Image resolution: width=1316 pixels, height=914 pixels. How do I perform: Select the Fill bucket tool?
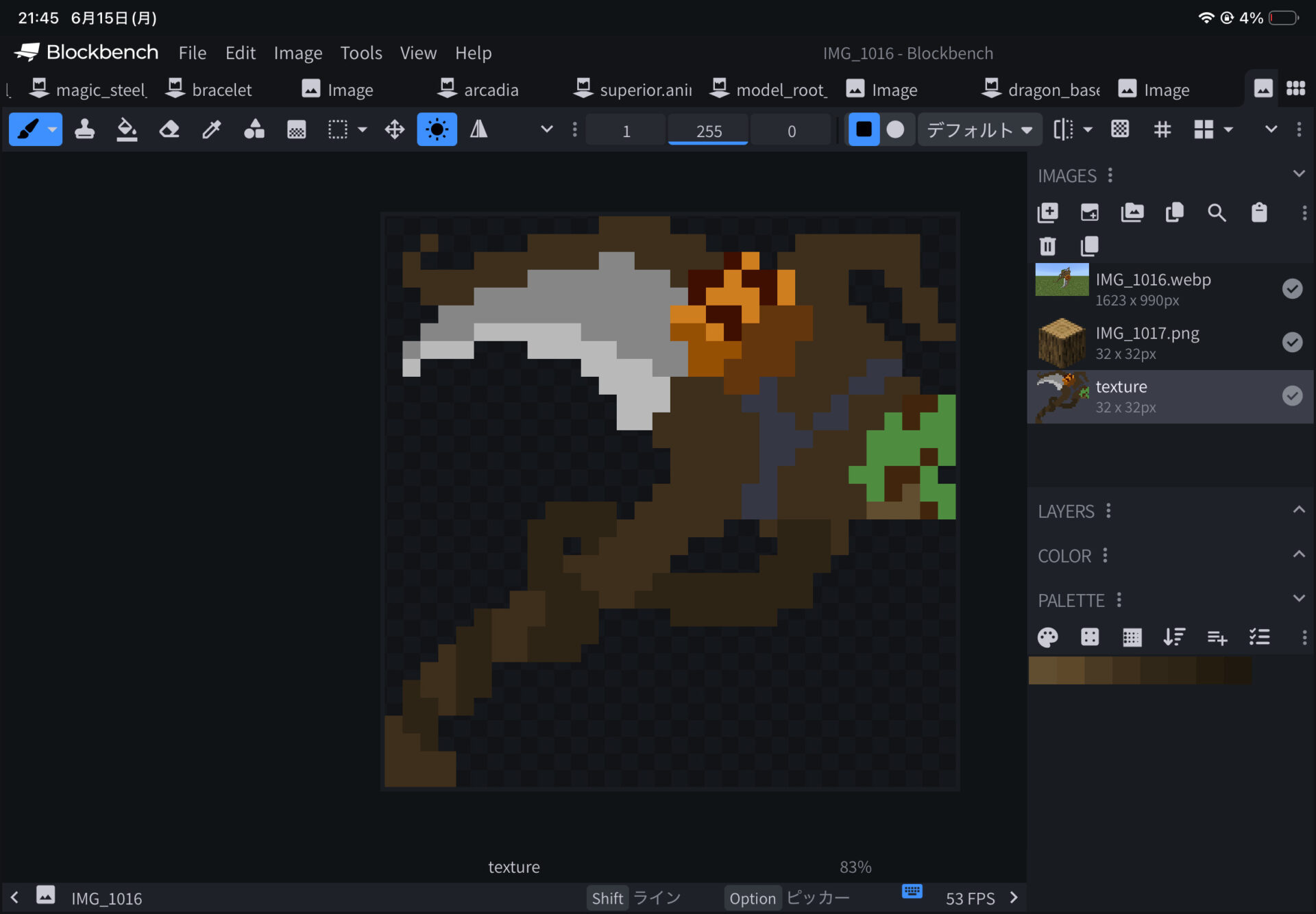click(x=127, y=129)
